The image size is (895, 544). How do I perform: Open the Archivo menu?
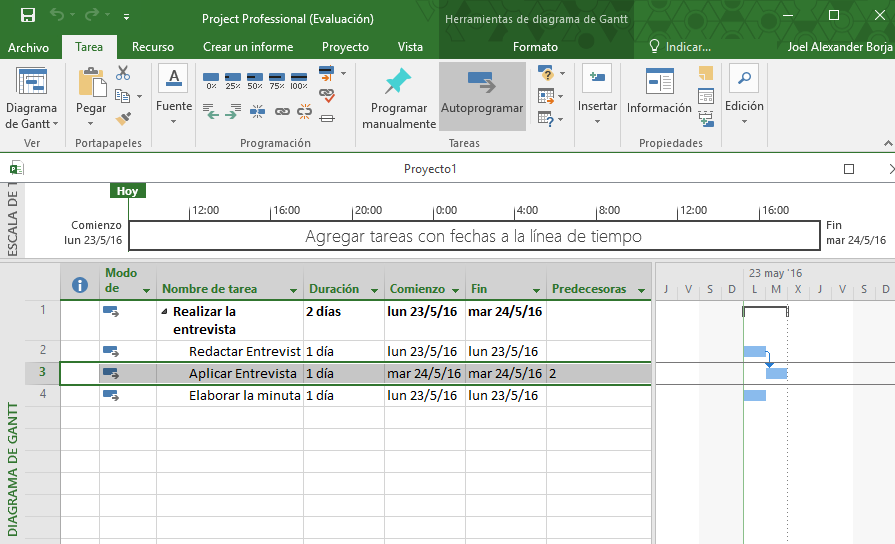click(x=28, y=47)
